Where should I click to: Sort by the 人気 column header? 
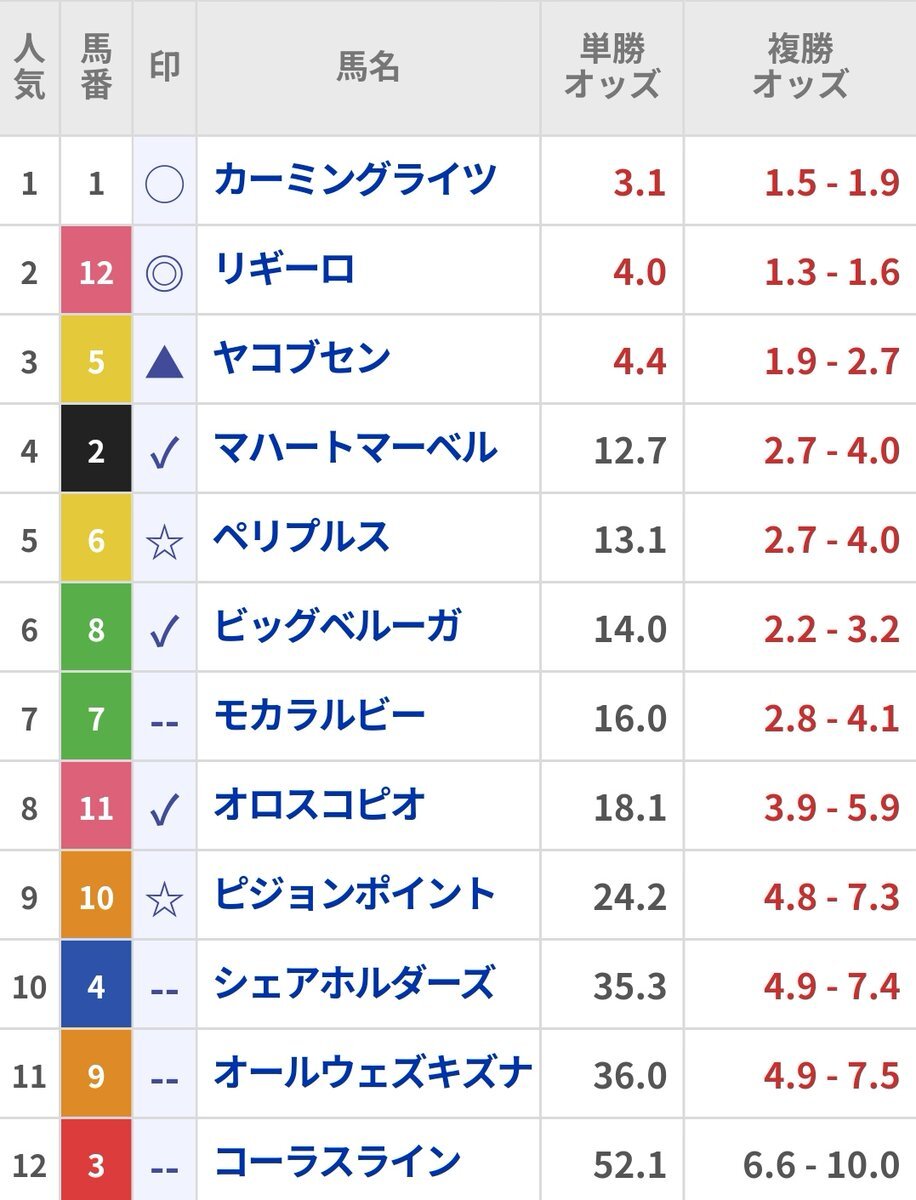tap(30, 68)
